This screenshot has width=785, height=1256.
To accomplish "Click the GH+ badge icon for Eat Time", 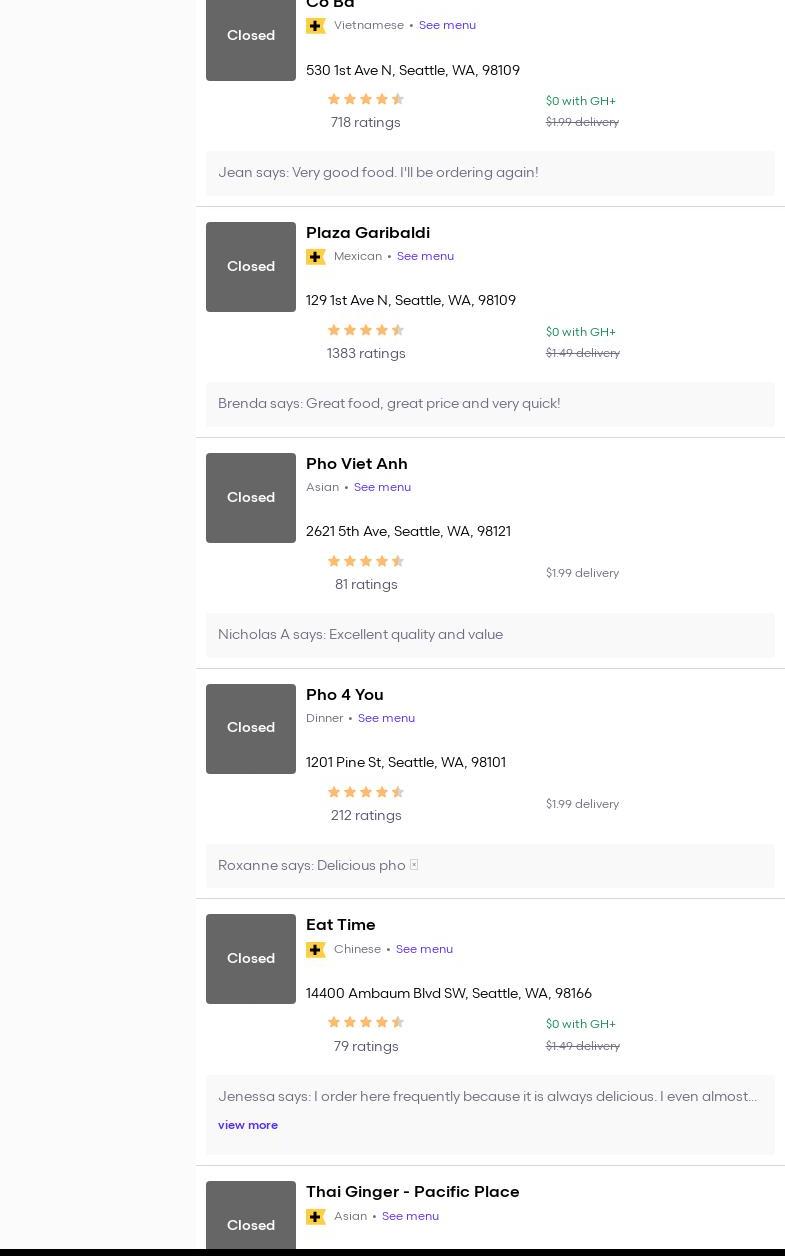I will (316, 950).
